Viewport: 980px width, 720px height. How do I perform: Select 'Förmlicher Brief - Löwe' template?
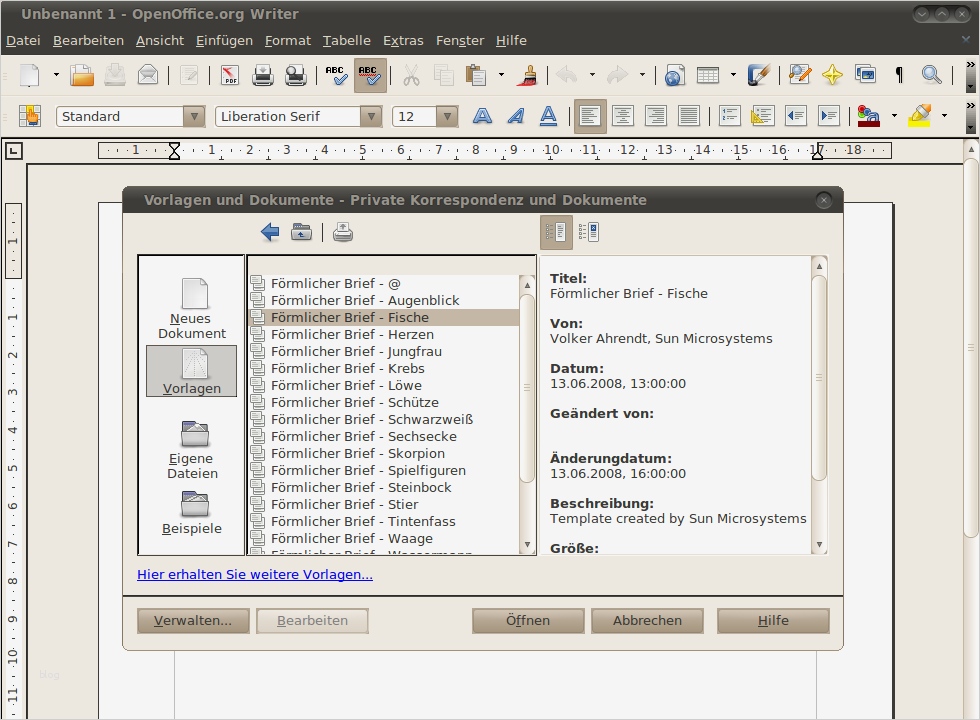[x=346, y=385]
